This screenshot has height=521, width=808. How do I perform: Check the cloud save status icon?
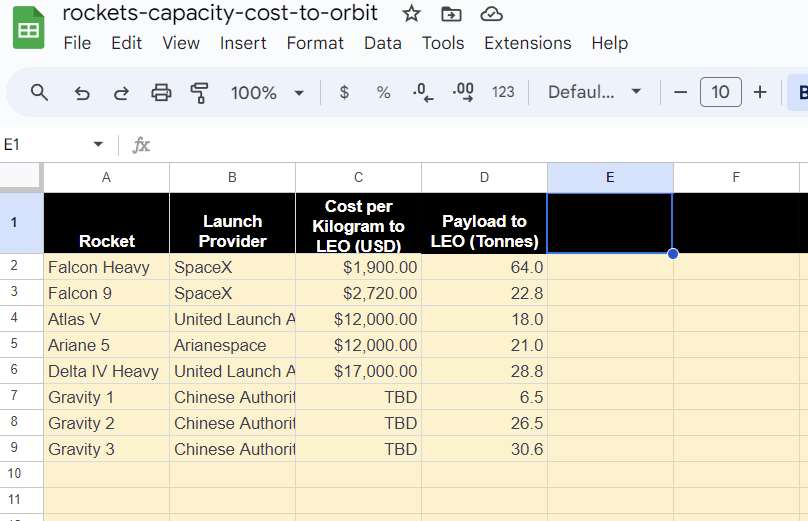pyautogui.click(x=491, y=14)
